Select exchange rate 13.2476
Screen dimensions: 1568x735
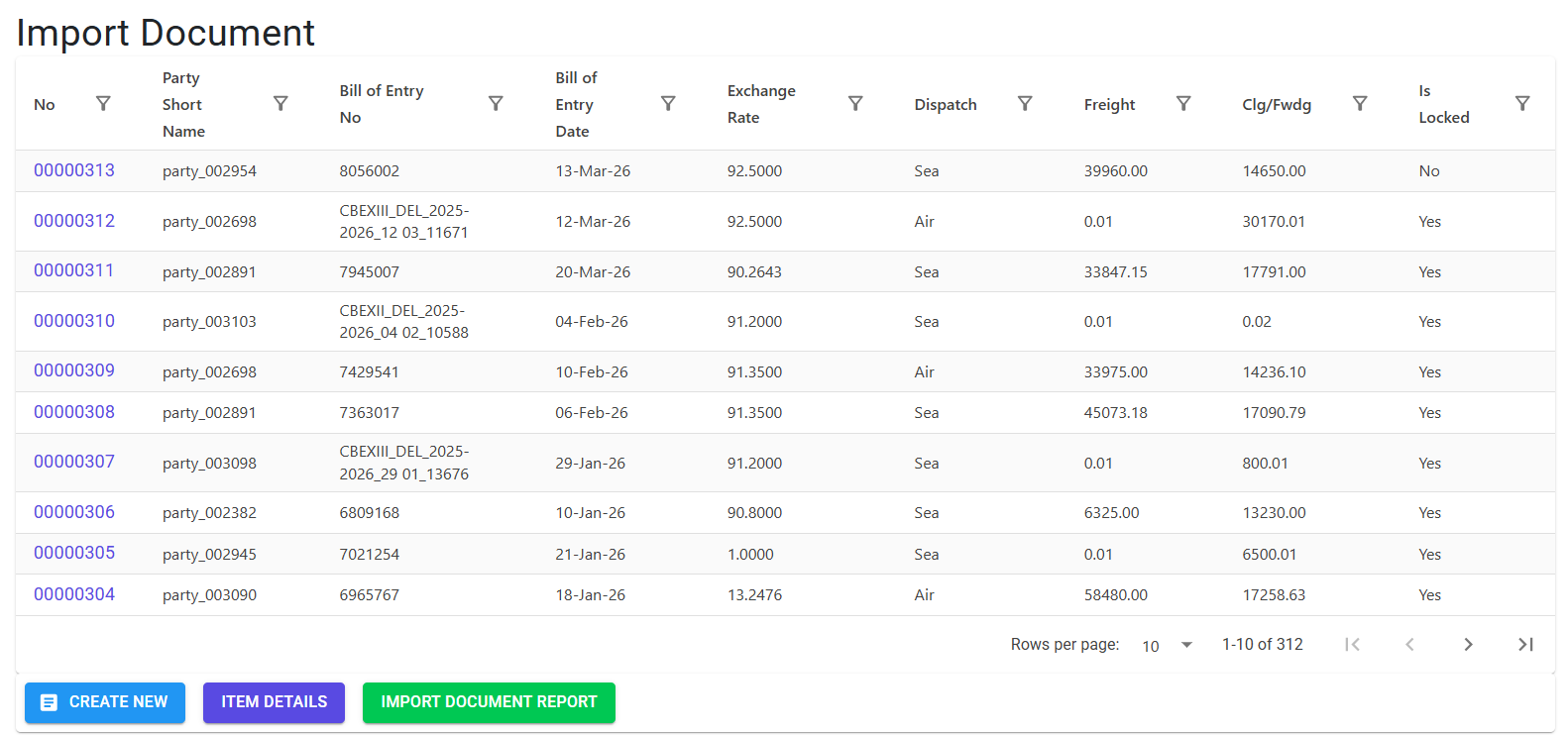[754, 595]
